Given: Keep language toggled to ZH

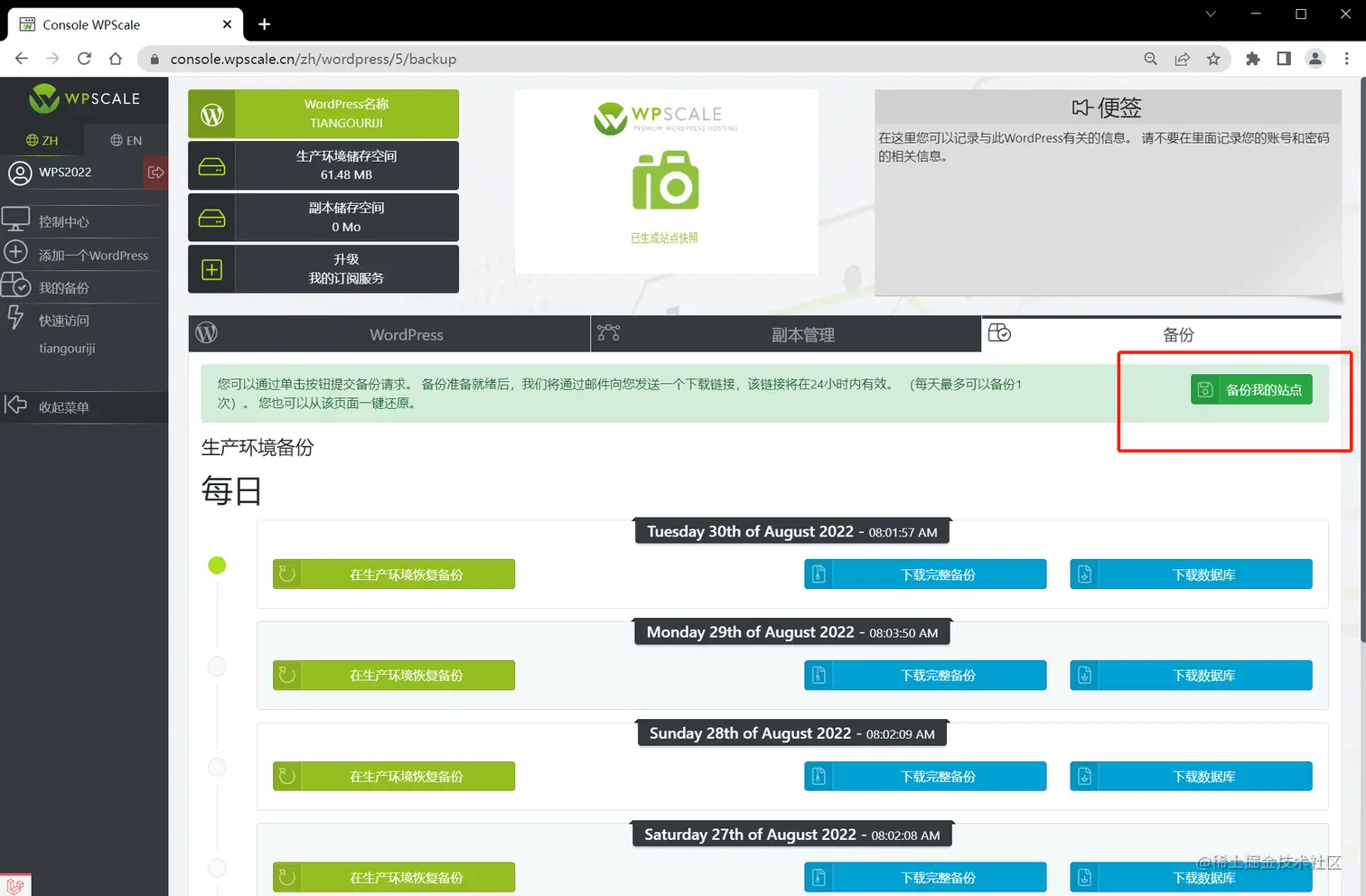Looking at the screenshot, I should pyautogui.click(x=42, y=140).
